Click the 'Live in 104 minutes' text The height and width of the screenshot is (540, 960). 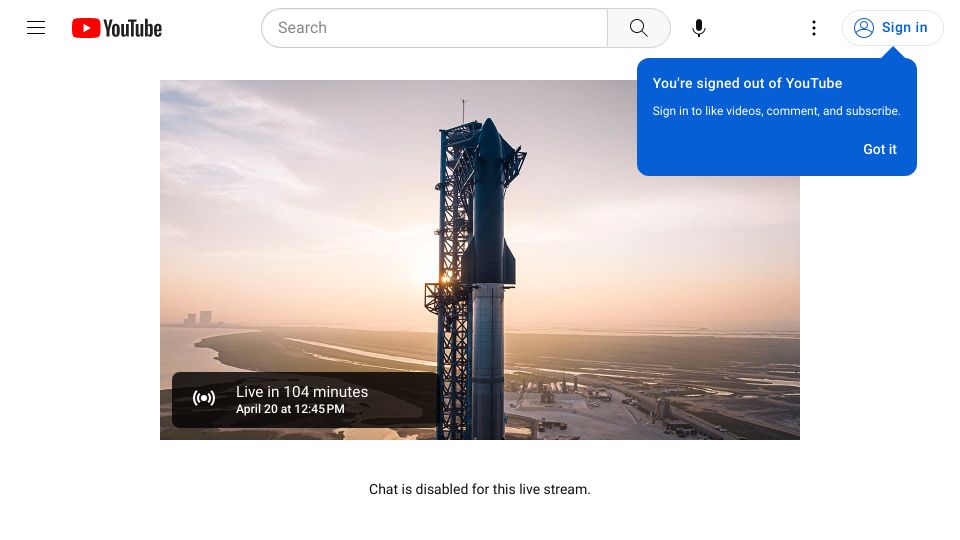[x=302, y=392]
